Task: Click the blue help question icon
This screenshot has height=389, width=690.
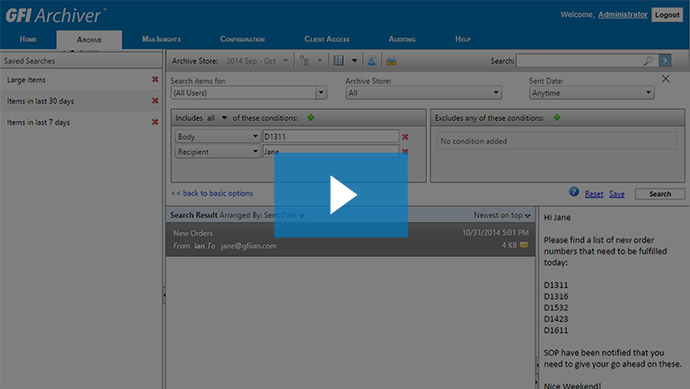Action: pyautogui.click(x=573, y=191)
